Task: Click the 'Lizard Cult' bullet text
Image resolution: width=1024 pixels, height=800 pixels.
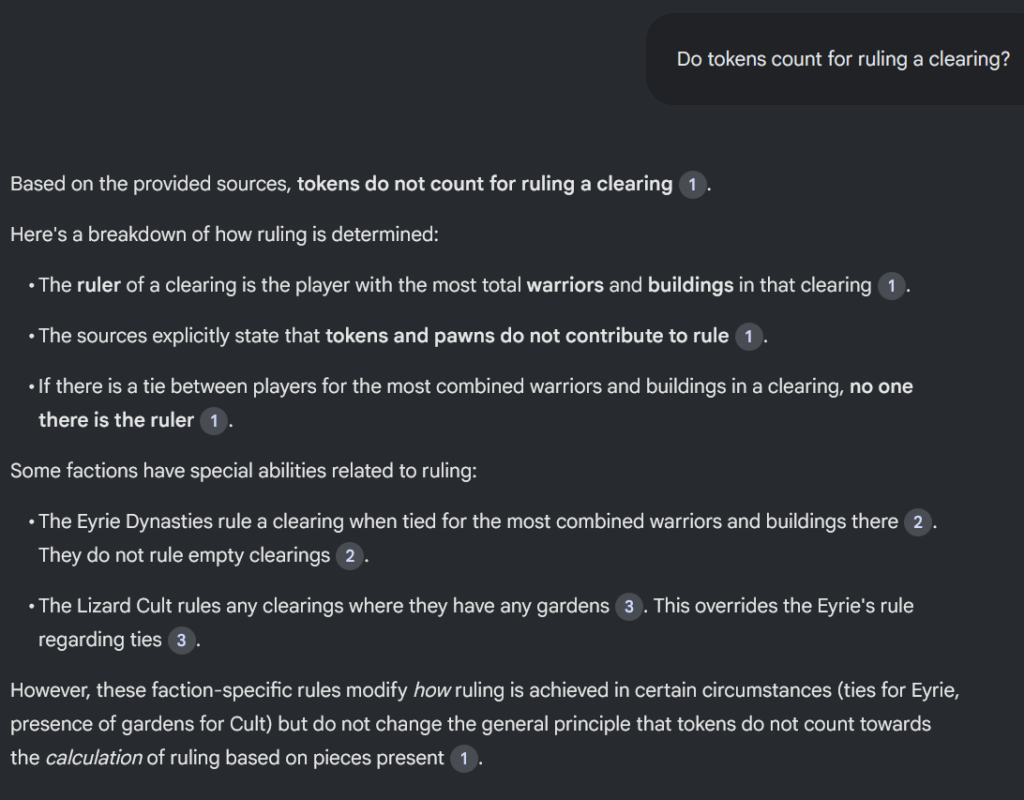Action: [x=475, y=623]
